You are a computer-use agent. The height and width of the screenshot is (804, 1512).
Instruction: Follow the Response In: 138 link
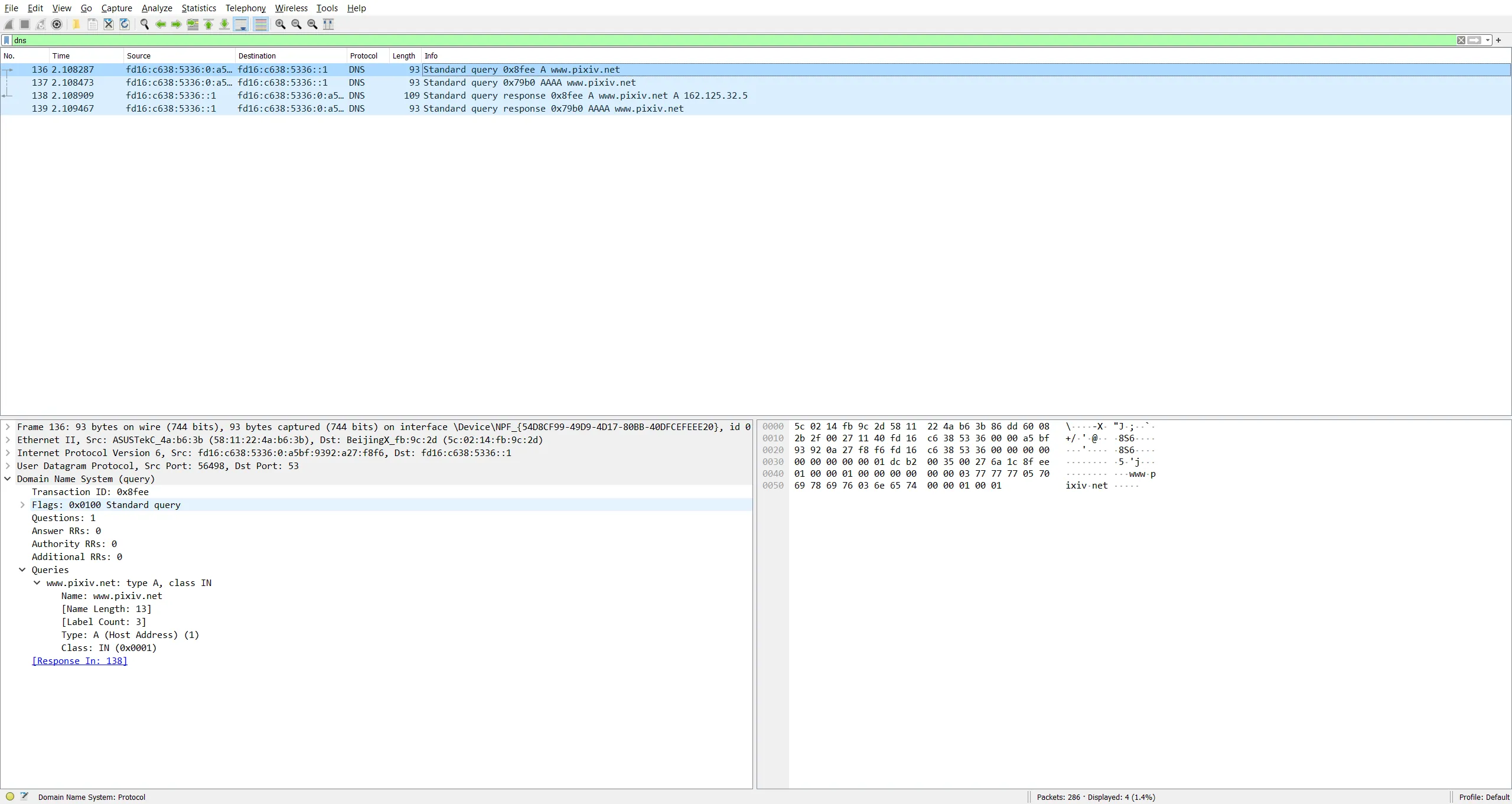click(80, 660)
